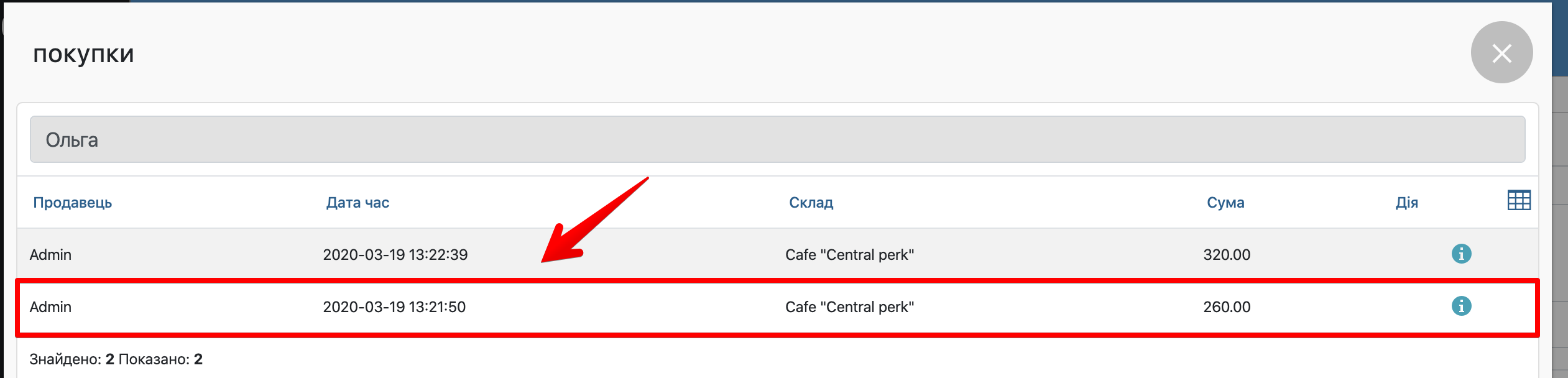The height and width of the screenshot is (378, 1568).
Task: Close the покупки dialog
Action: click(x=1501, y=53)
